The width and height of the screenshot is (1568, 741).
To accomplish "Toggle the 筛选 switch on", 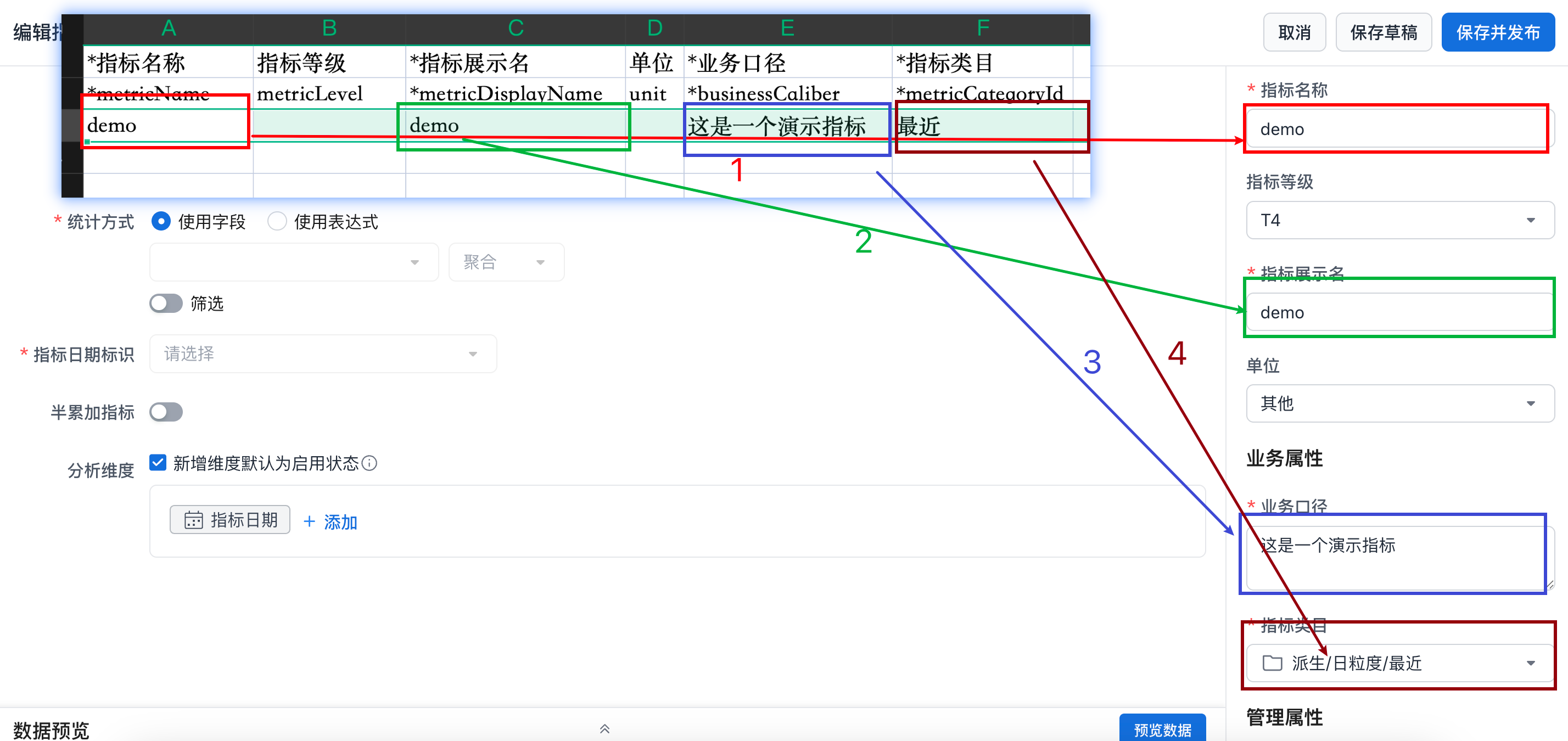I will coord(166,303).
